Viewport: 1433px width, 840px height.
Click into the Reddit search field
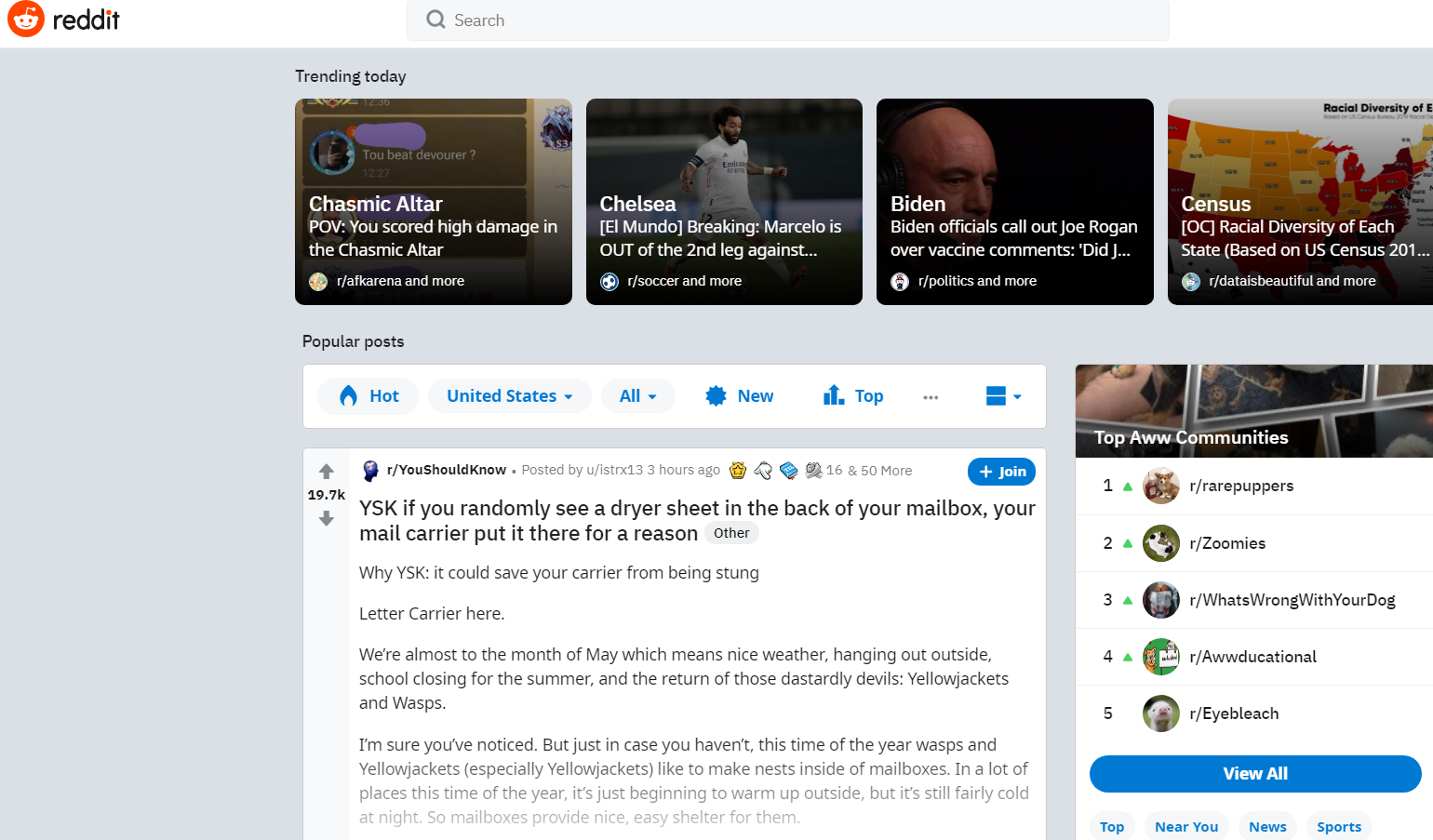click(787, 20)
